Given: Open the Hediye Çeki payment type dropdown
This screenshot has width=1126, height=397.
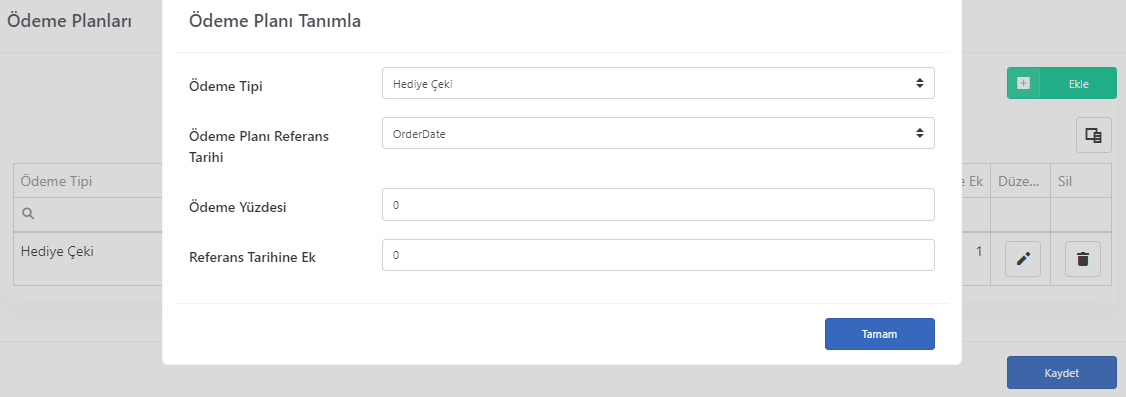Looking at the screenshot, I should click(x=658, y=83).
